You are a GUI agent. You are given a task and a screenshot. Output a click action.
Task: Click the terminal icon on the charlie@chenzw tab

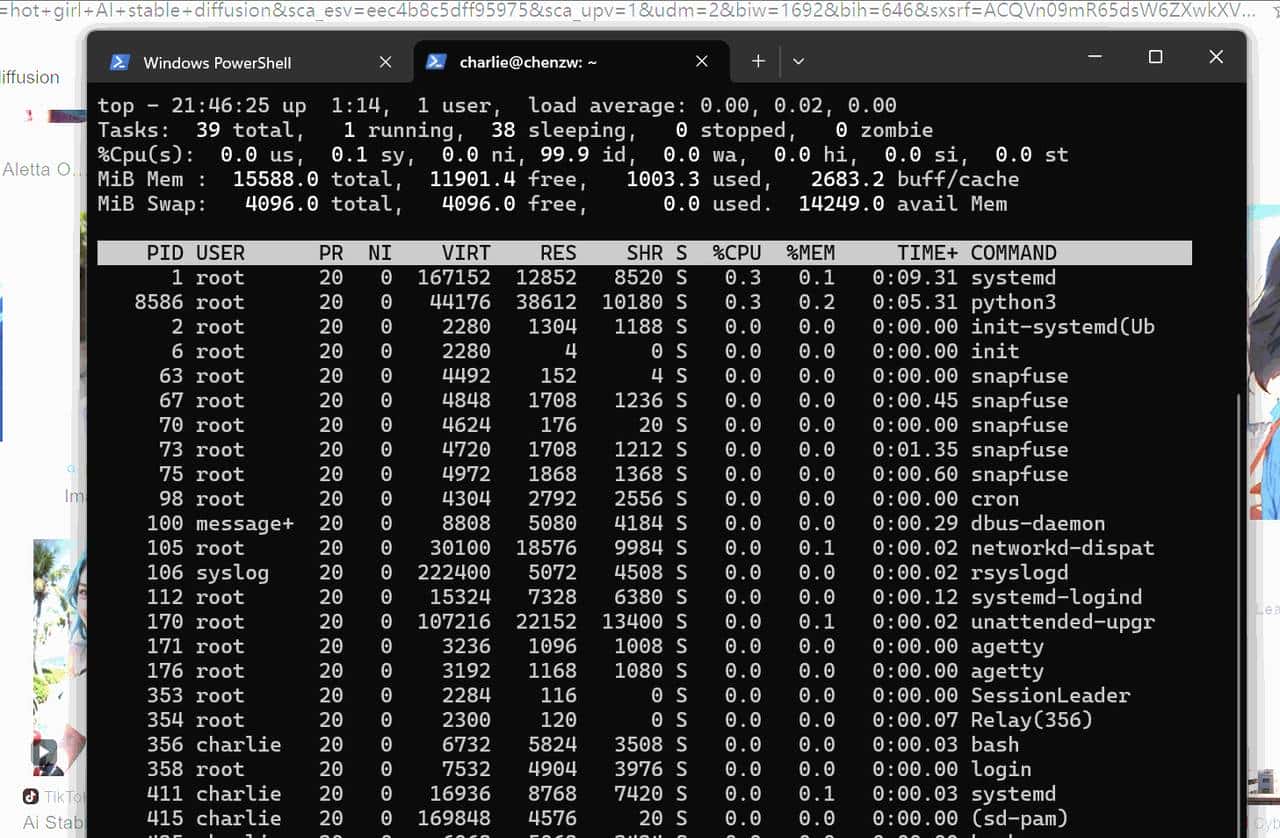[x=436, y=61]
